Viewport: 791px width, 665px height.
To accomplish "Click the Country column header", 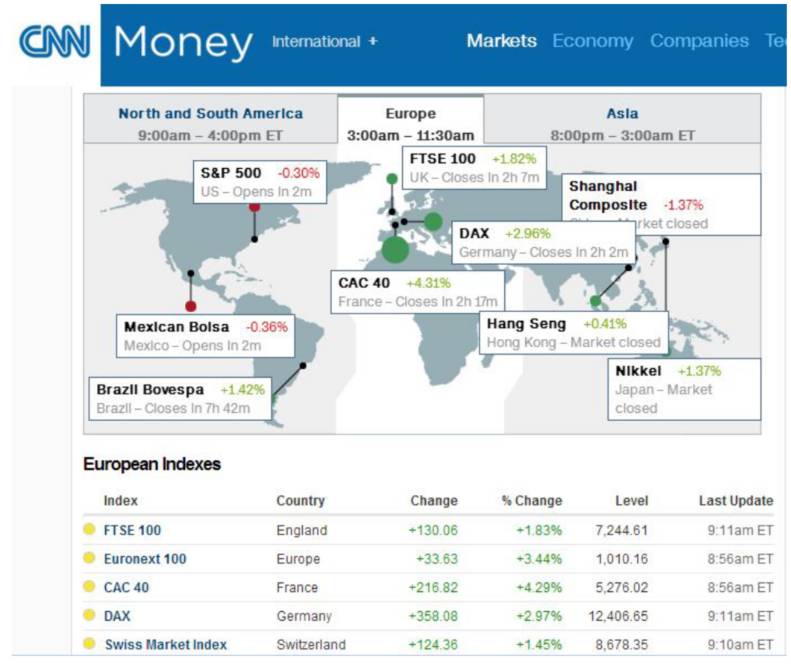I will coord(301,501).
